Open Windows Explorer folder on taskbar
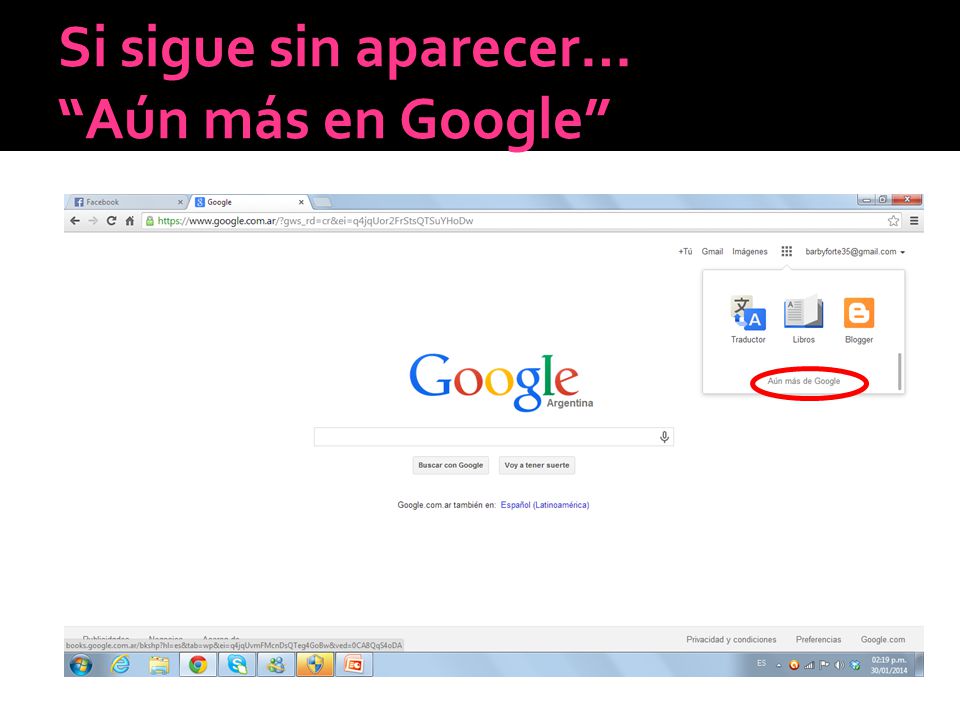This screenshot has height=720, width=960. click(159, 664)
